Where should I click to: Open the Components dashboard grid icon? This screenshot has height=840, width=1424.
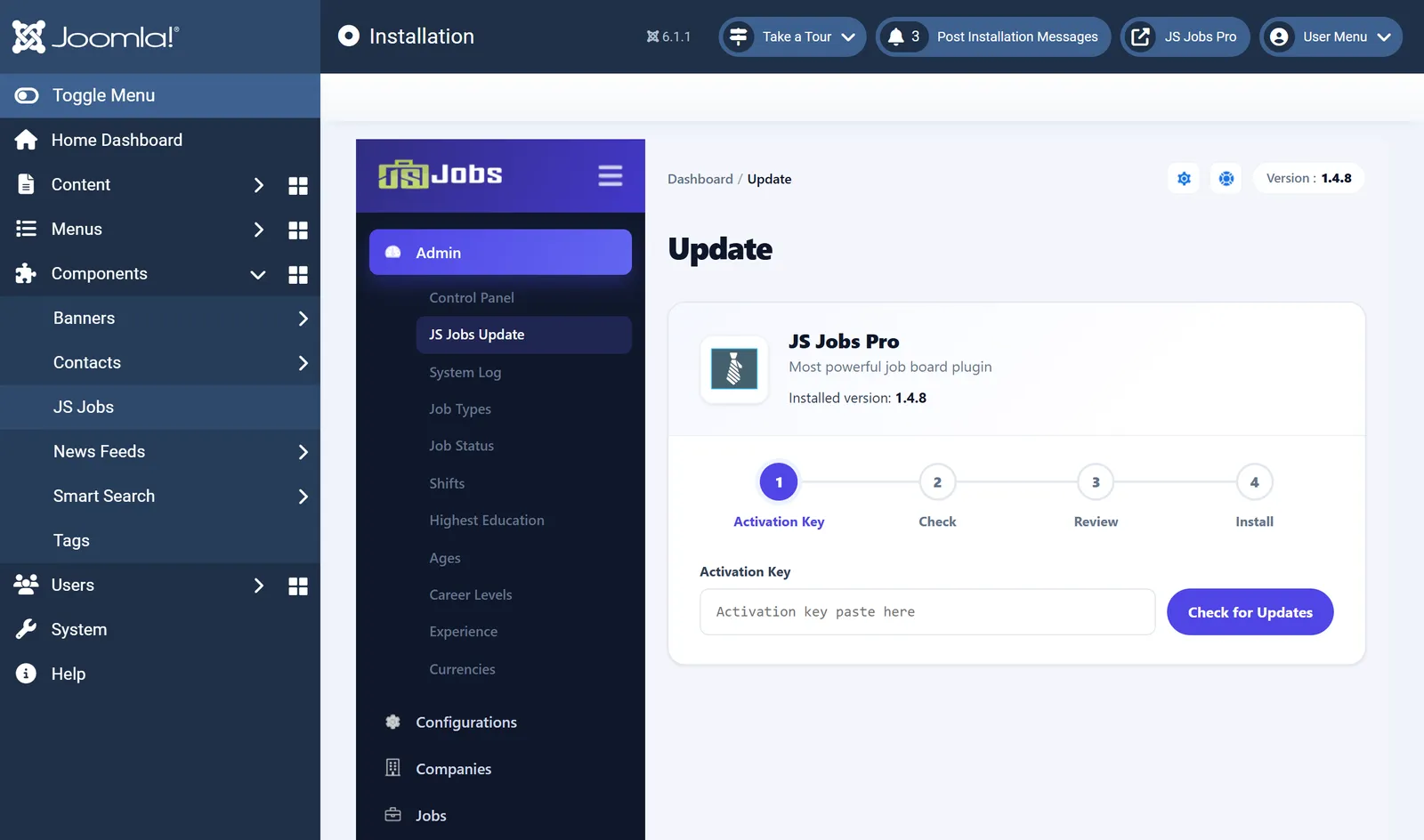pyautogui.click(x=298, y=274)
